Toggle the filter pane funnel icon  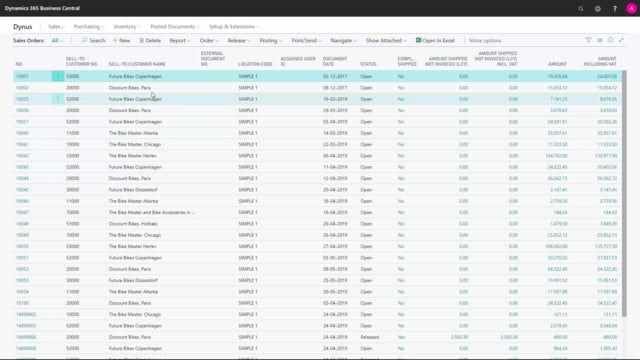(589, 40)
